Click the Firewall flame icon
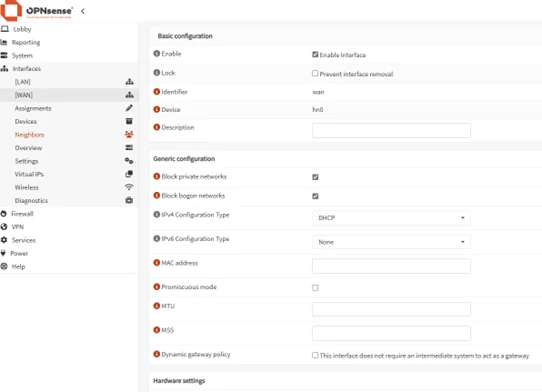Screen dimensions: 542x392 (3, 214)
